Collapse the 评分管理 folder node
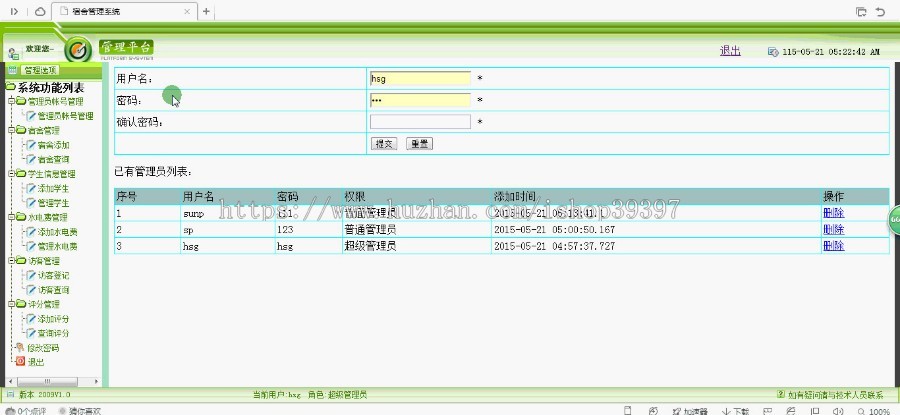 click(11, 304)
